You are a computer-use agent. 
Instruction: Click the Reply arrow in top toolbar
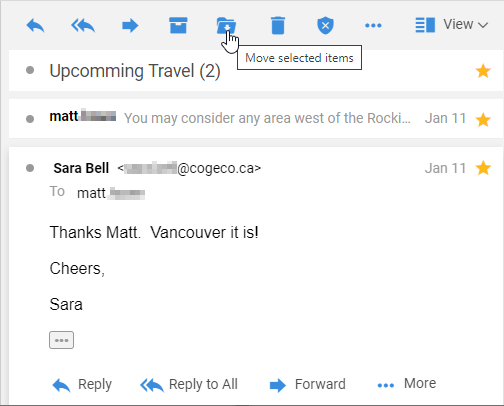click(x=35, y=26)
